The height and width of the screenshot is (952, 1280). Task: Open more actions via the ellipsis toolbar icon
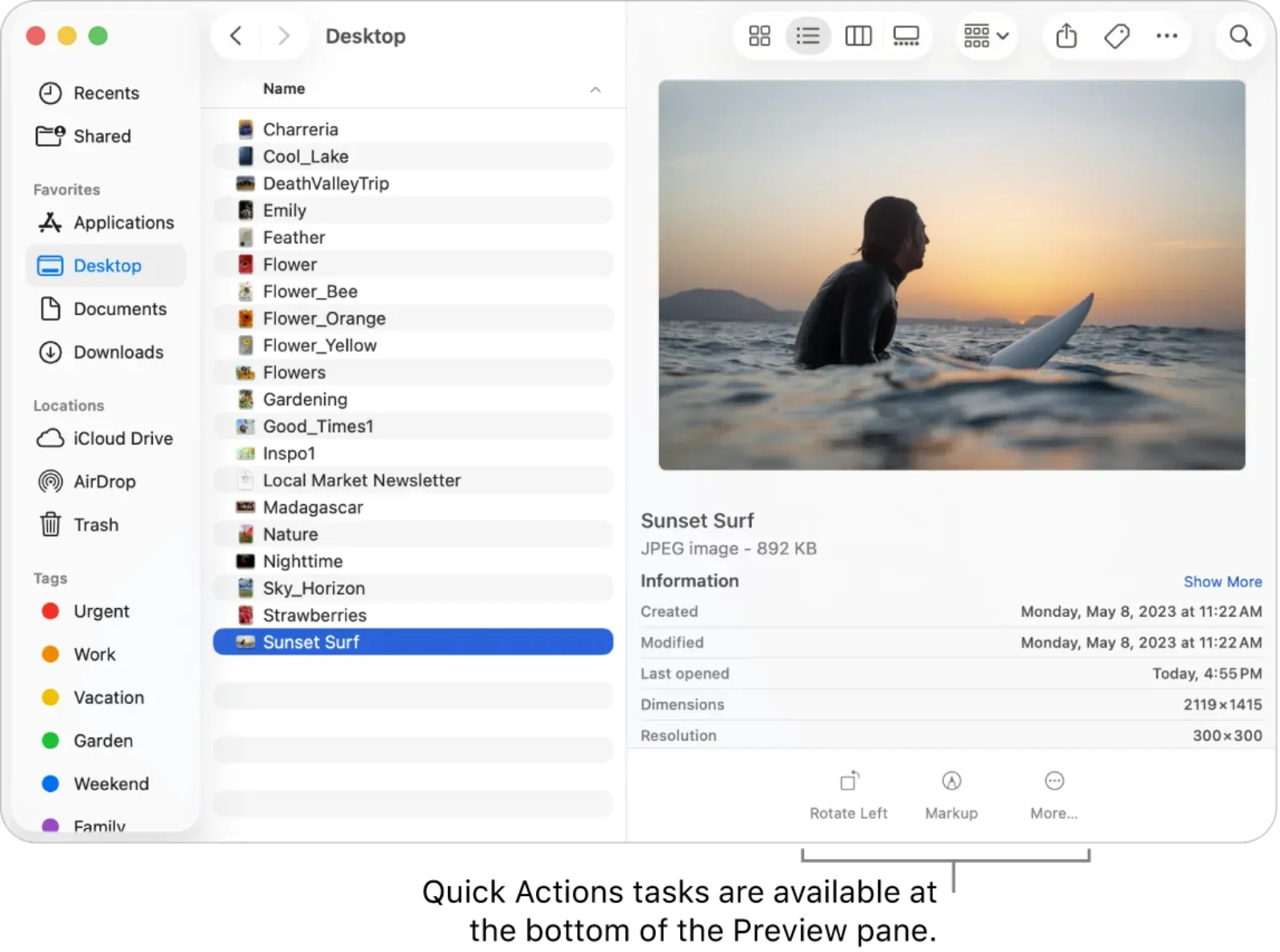click(x=1167, y=35)
